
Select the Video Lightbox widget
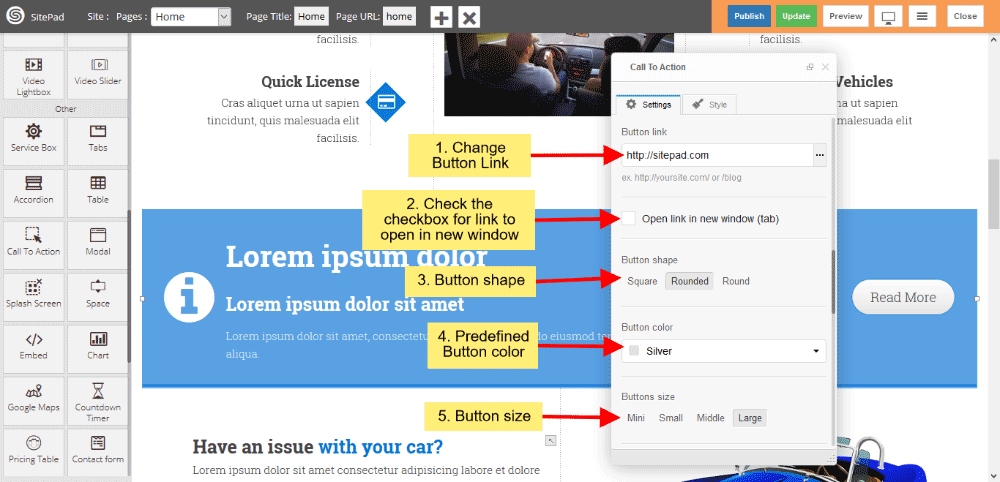click(34, 75)
